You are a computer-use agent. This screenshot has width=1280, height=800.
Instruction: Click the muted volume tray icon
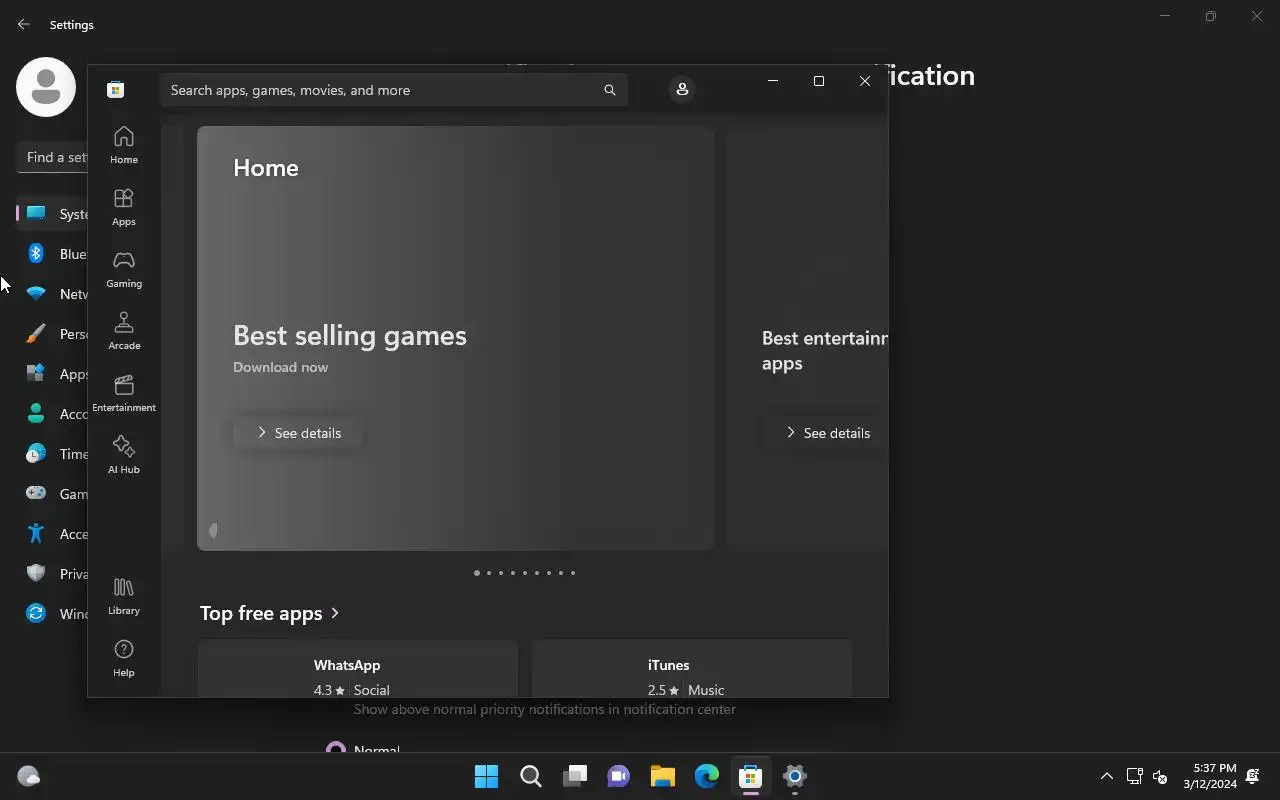[x=1160, y=776]
